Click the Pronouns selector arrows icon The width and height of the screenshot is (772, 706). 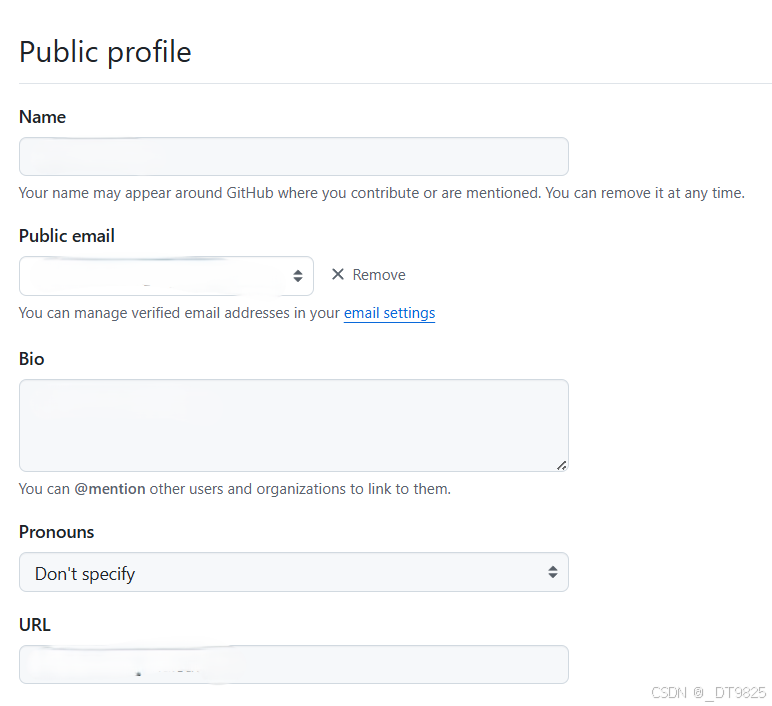coord(552,572)
